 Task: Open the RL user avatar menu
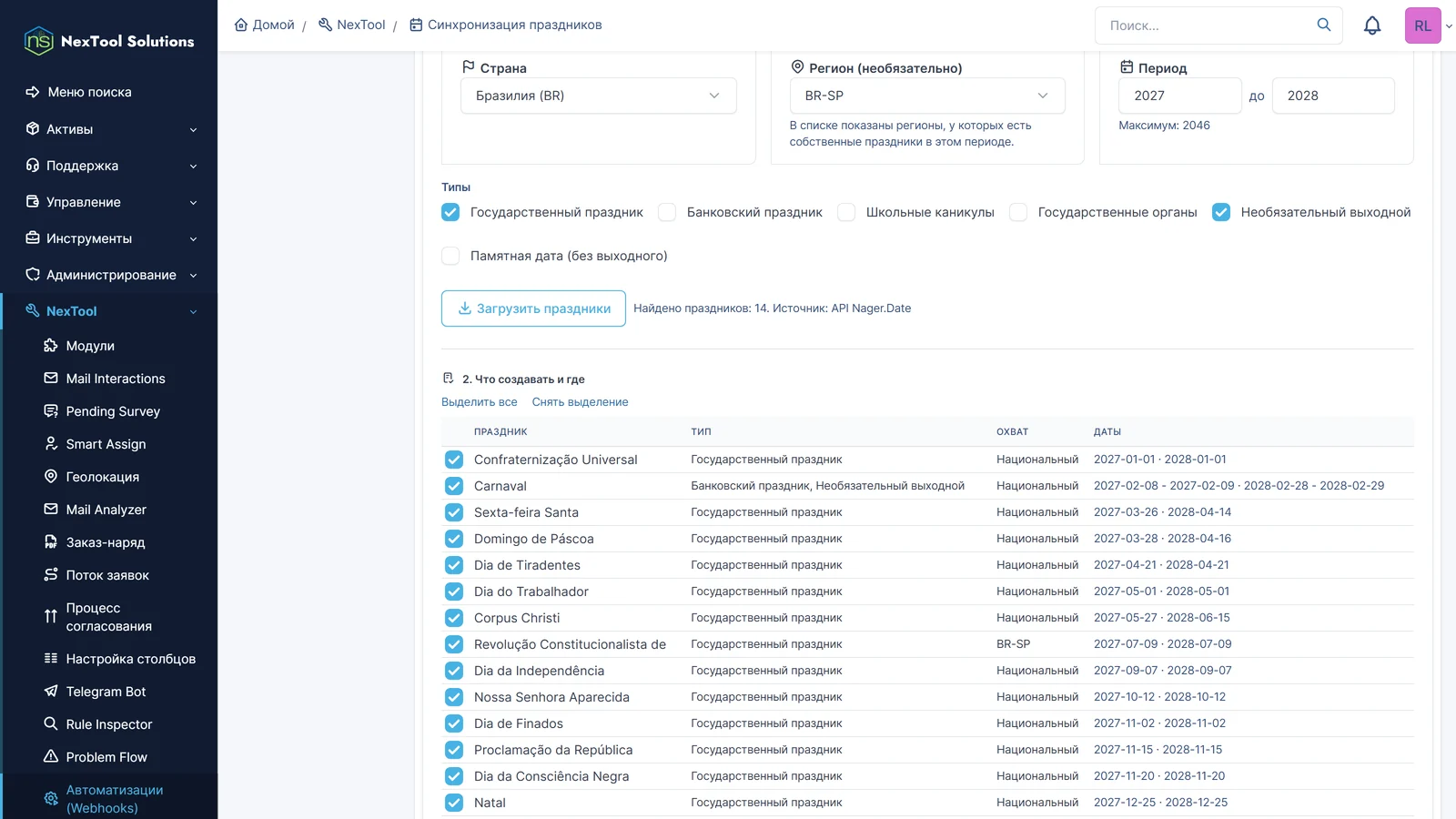coord(1423,25)
